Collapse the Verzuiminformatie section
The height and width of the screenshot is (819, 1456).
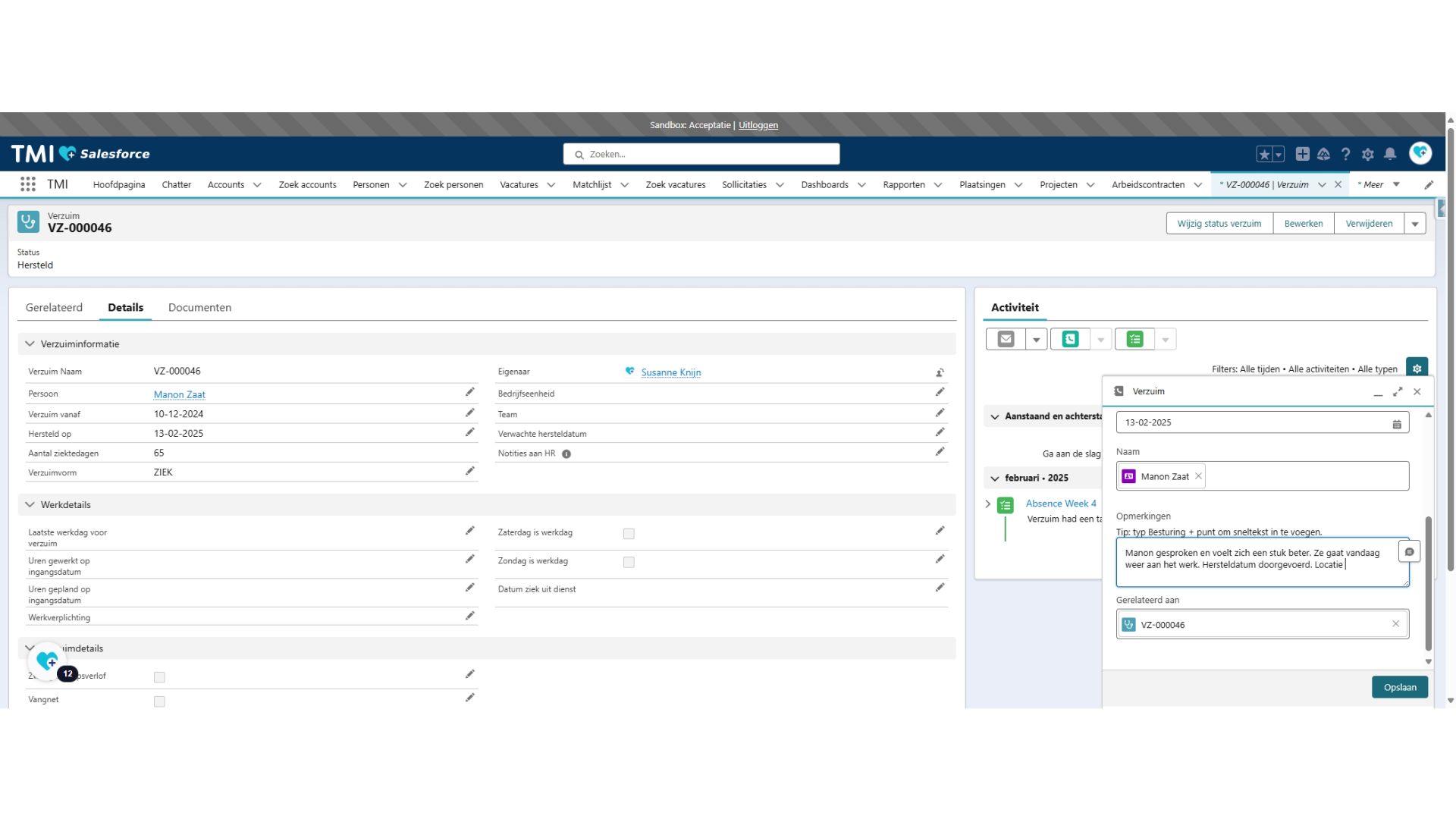pyautogui.click(x=30, y=344)
